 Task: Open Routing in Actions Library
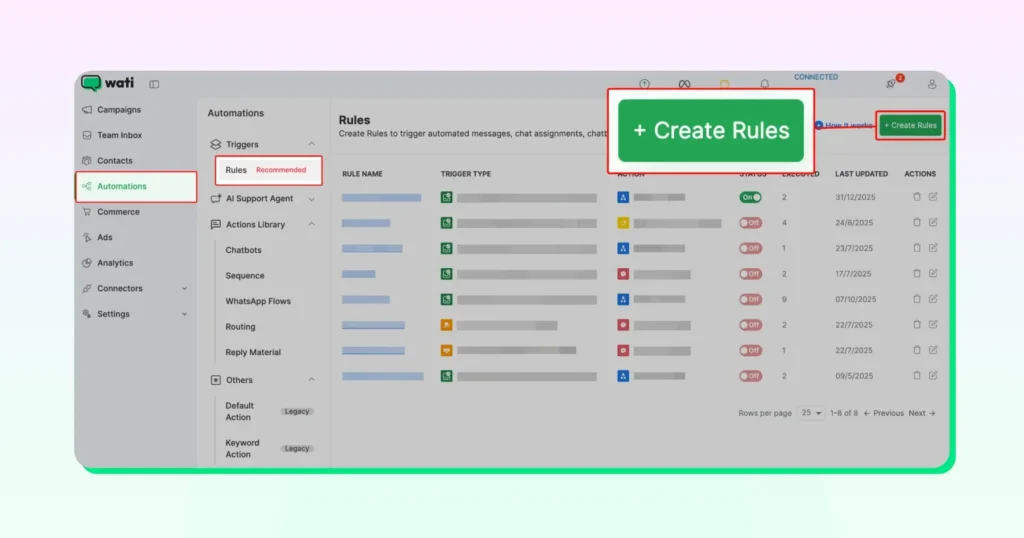[x=240, y=326]
